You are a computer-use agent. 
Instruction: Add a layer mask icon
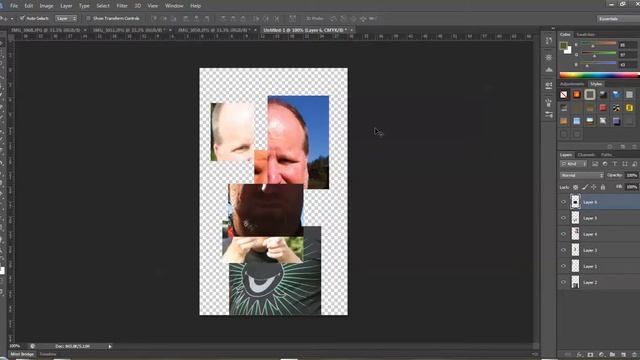pyautogui.click(x=590, y=355)
